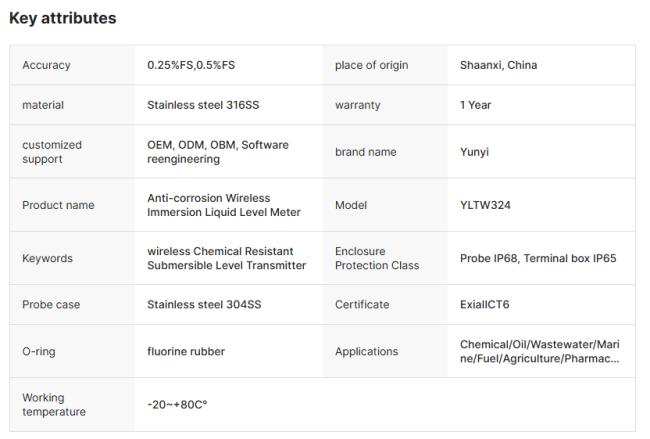Click the Stainless steel 304SS probe case value
This screenshot has height=439, width=650.
[204, 304]
